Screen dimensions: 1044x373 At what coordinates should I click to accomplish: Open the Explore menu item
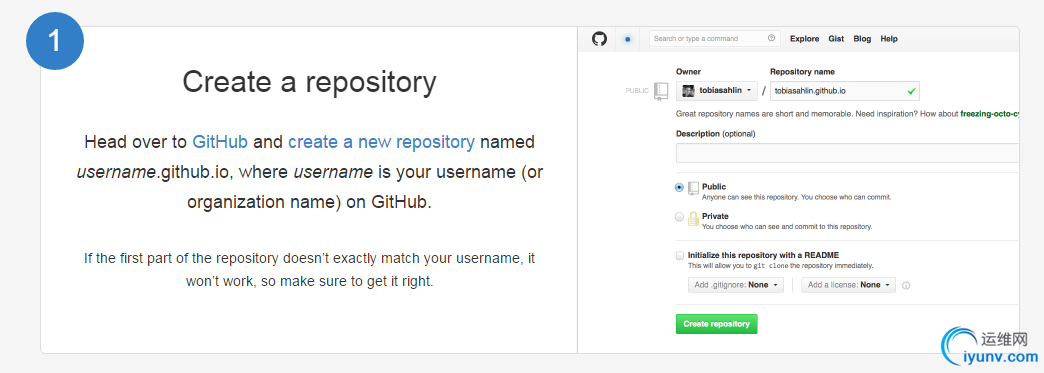[804, 39]
